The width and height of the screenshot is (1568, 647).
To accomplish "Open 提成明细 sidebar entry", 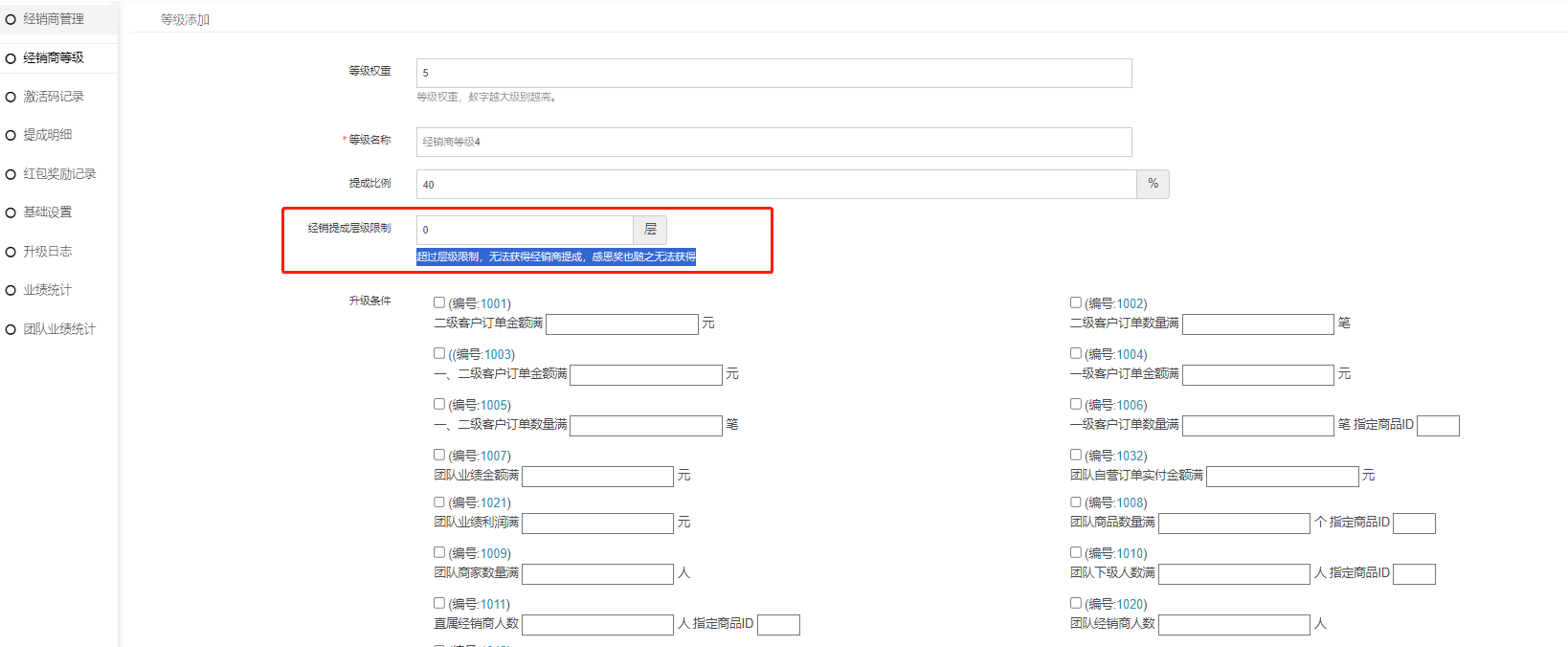I will coord(47,135).
